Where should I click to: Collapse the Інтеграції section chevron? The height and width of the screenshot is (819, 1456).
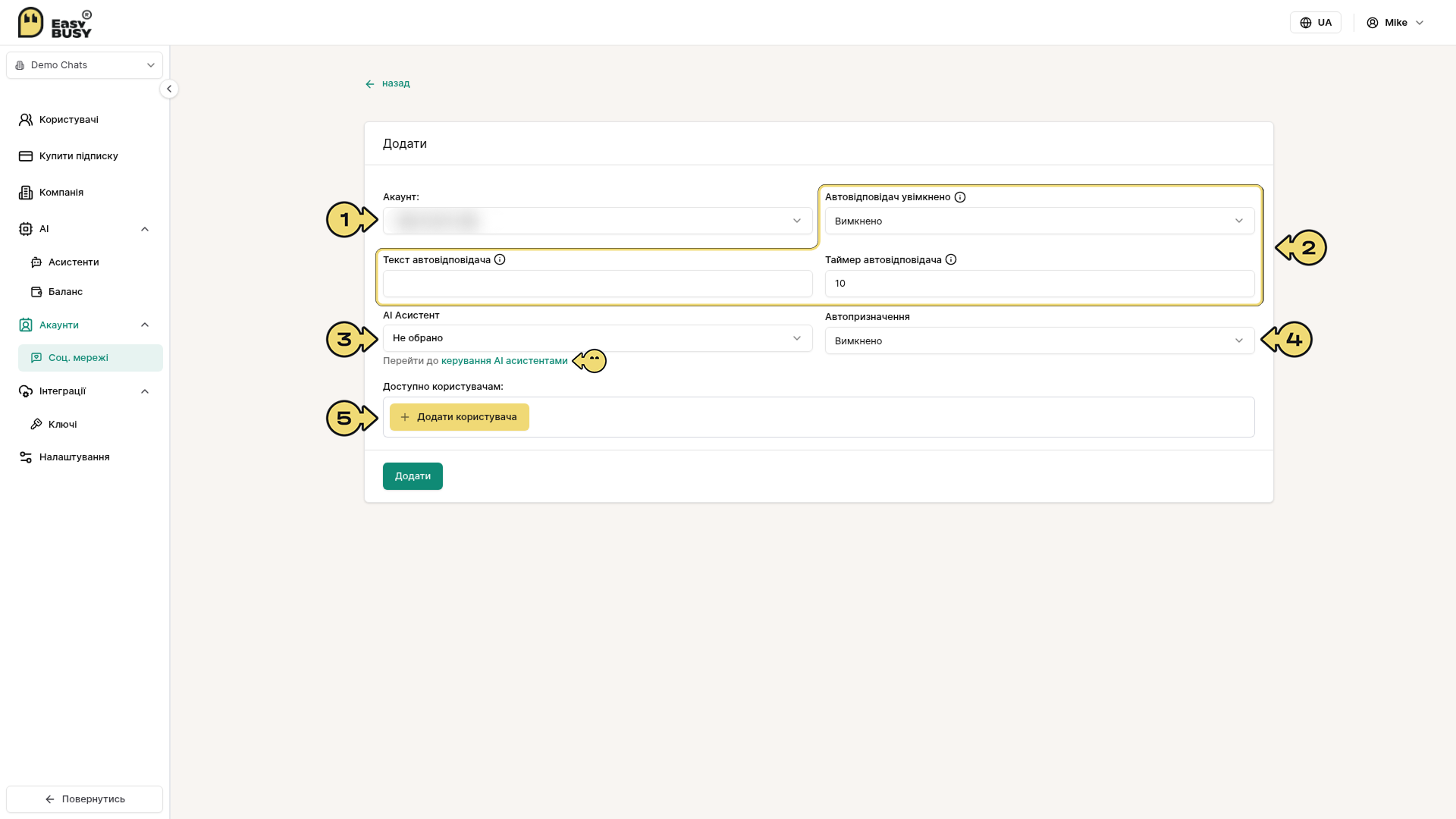145,391
